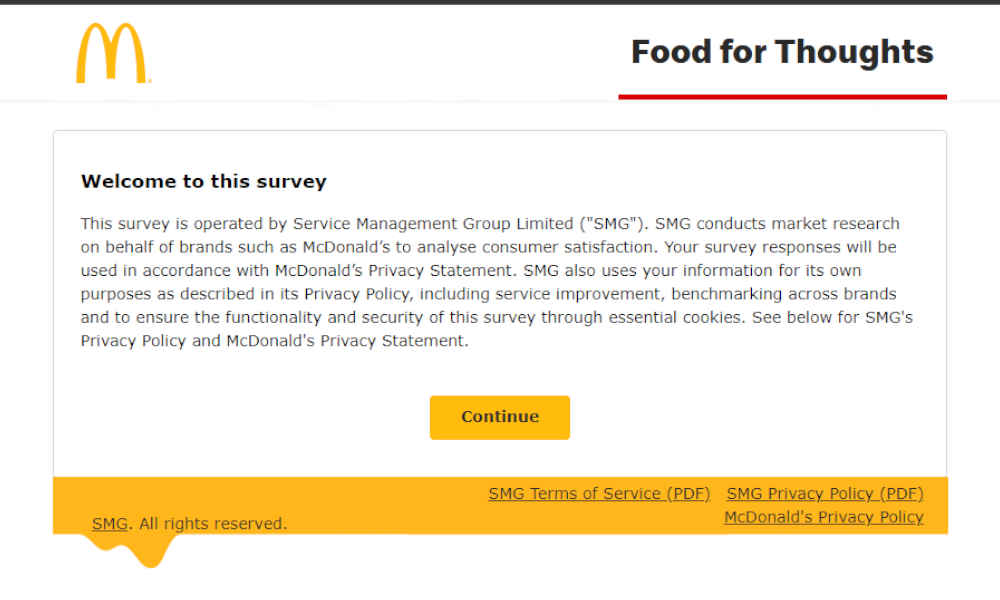Click the Continue button
The width and height of the screenshot is (1000, 600).
pyautogui.click(x=499, y=418)
